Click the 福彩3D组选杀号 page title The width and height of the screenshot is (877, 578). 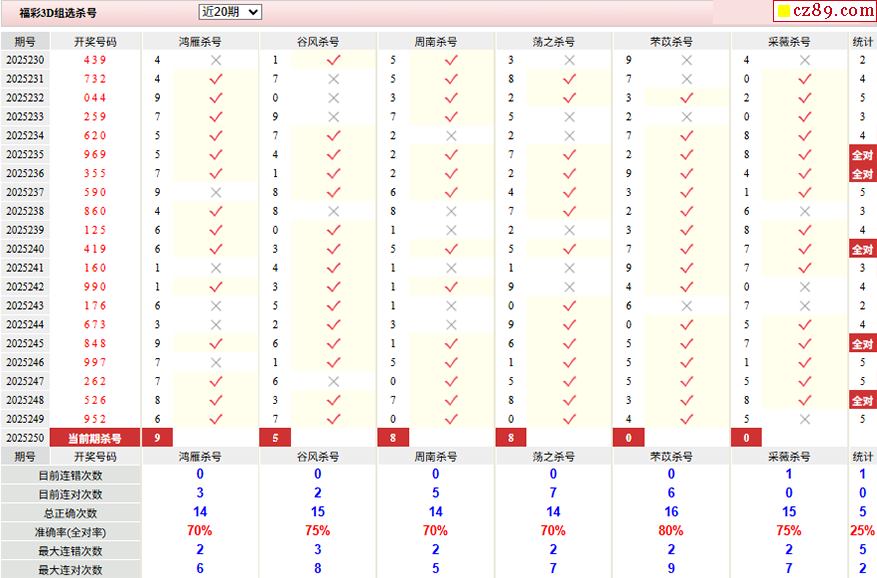[x=58, y=13]
